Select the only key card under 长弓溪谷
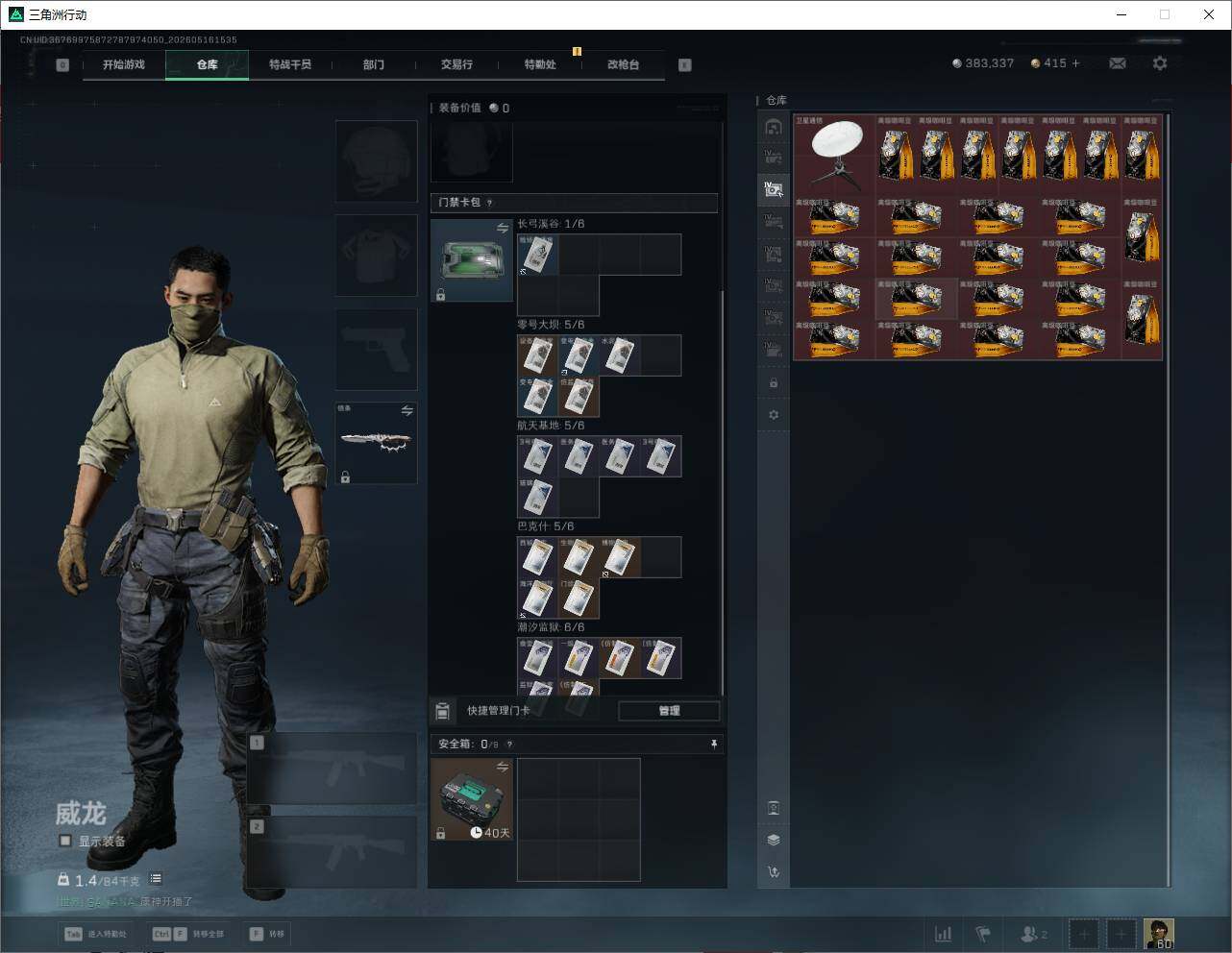Screen dimensions: 1232x953 coord(538,255)
